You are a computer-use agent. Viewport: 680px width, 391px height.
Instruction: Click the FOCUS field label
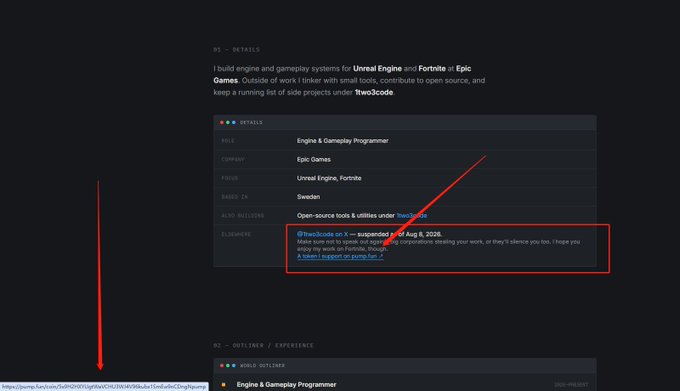[229, 178]
